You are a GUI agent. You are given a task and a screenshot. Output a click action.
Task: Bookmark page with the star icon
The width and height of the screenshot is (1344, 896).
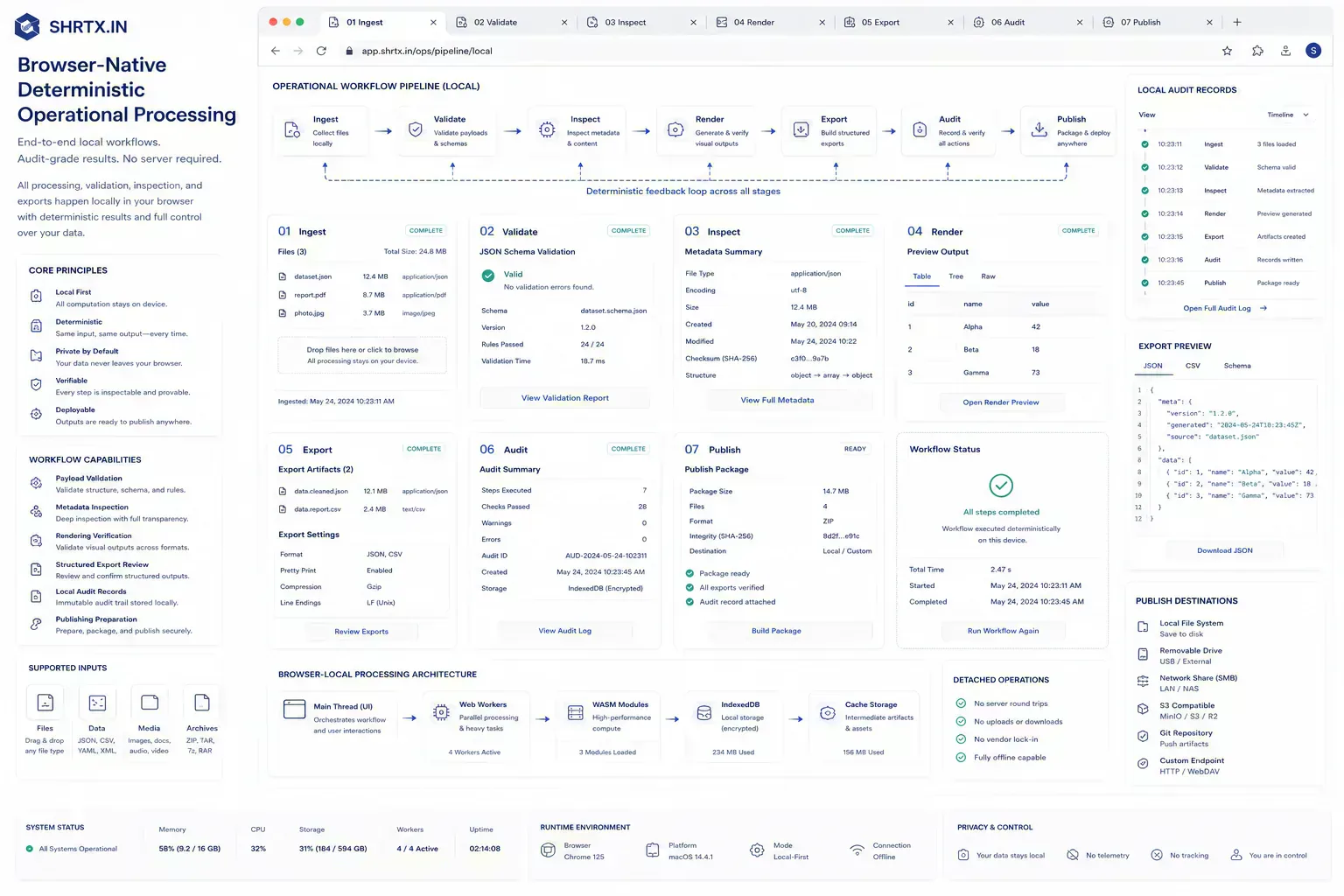(1227, 51)
